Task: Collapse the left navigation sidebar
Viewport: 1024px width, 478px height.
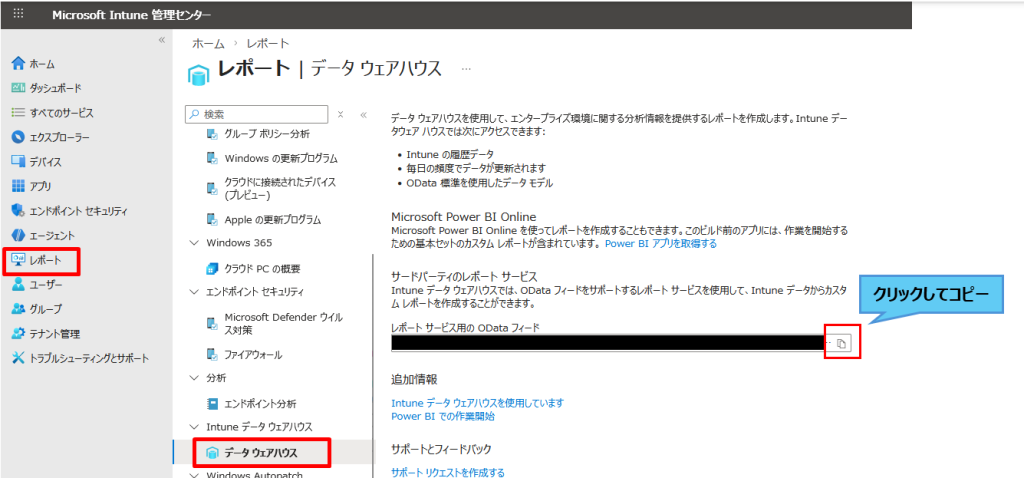Action: point(162,40)
